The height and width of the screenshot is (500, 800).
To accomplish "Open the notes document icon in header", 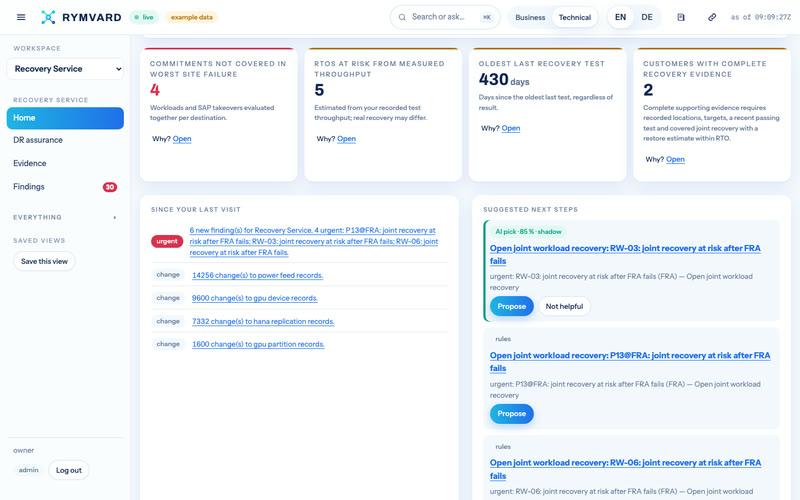I will pos(681,17).
